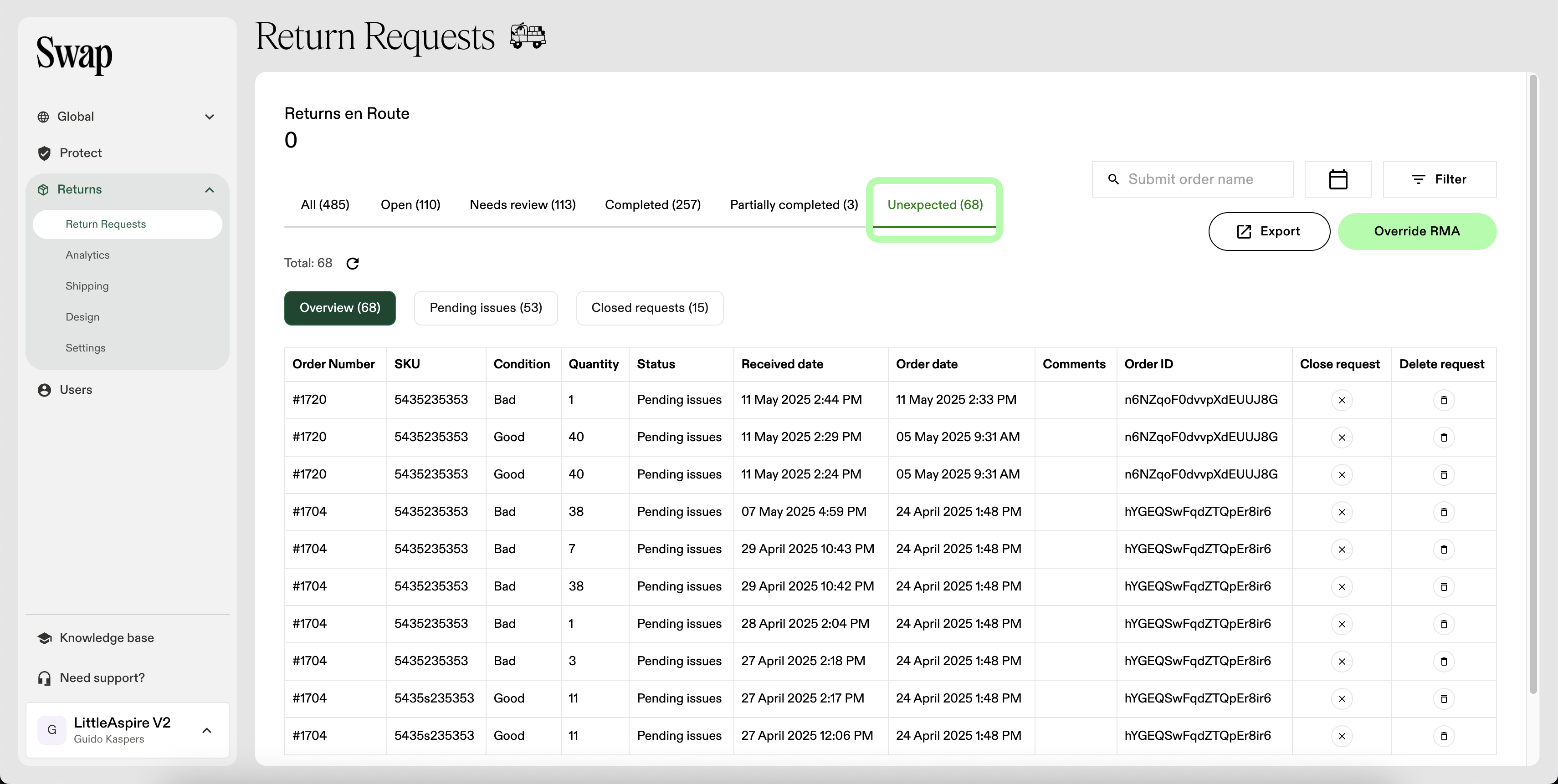
Task: Delete request #1704 received 27 April 2:17 PM
Action: click(x=1444, y=699)
